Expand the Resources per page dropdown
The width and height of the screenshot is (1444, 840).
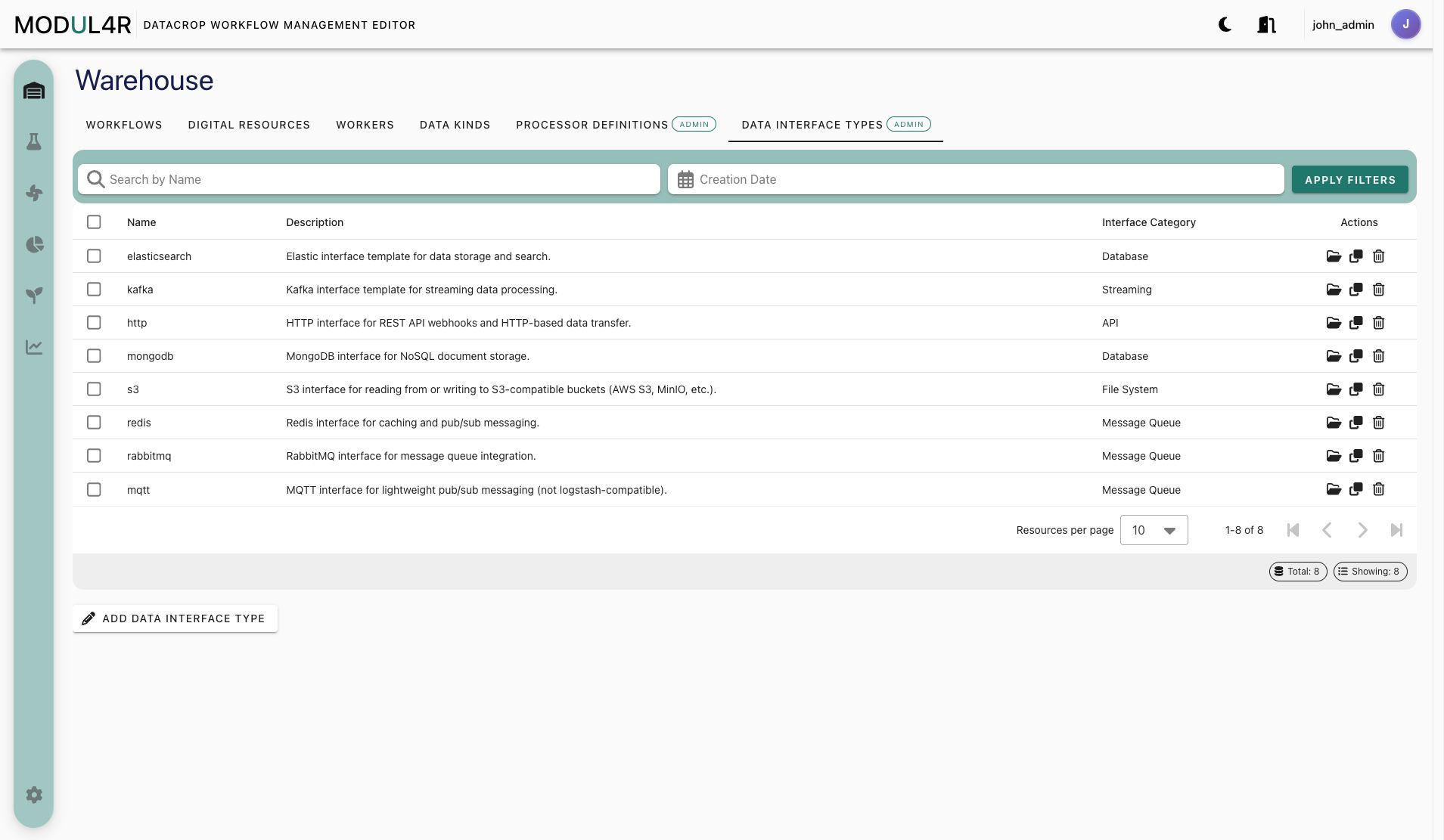coord(1154,530)
